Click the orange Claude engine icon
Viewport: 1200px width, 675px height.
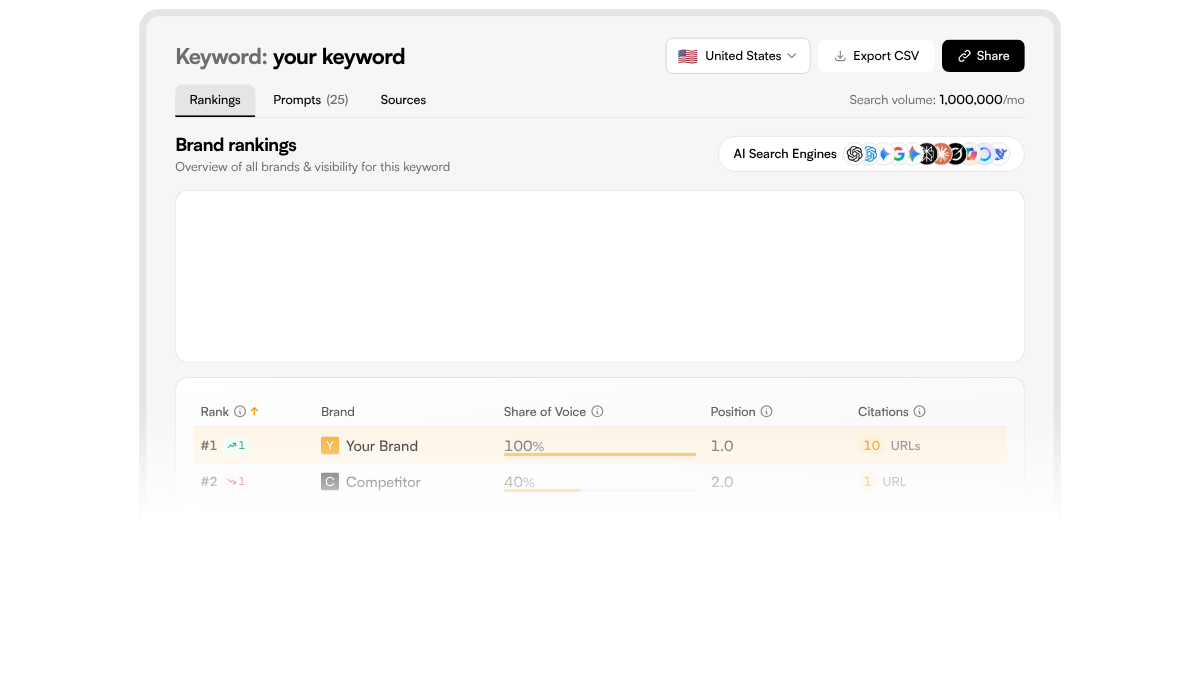pos(943,154)
